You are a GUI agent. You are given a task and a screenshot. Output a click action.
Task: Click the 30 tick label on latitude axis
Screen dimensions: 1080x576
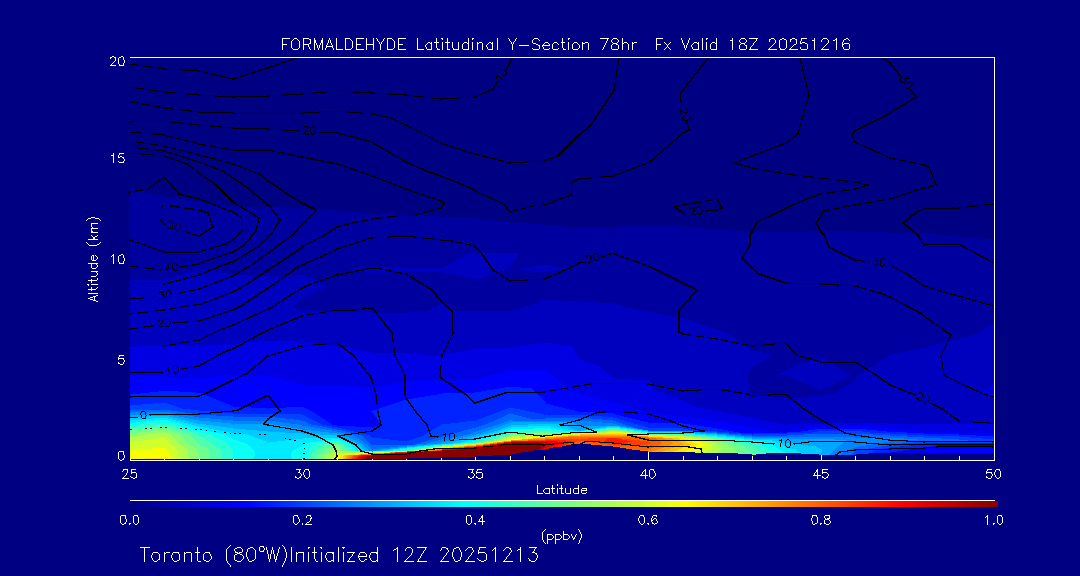302,473
